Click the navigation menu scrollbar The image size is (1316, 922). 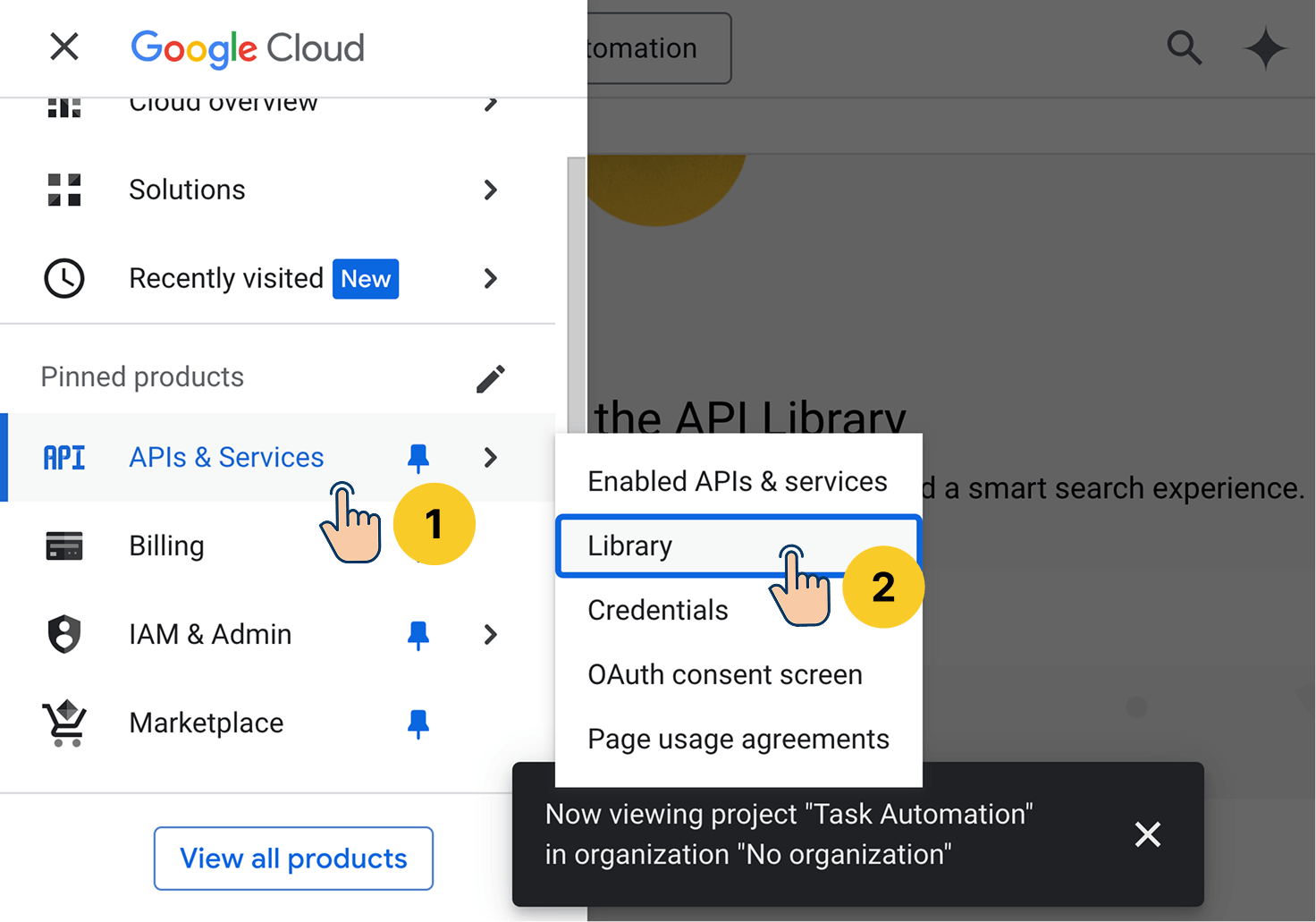coord(576,295)
